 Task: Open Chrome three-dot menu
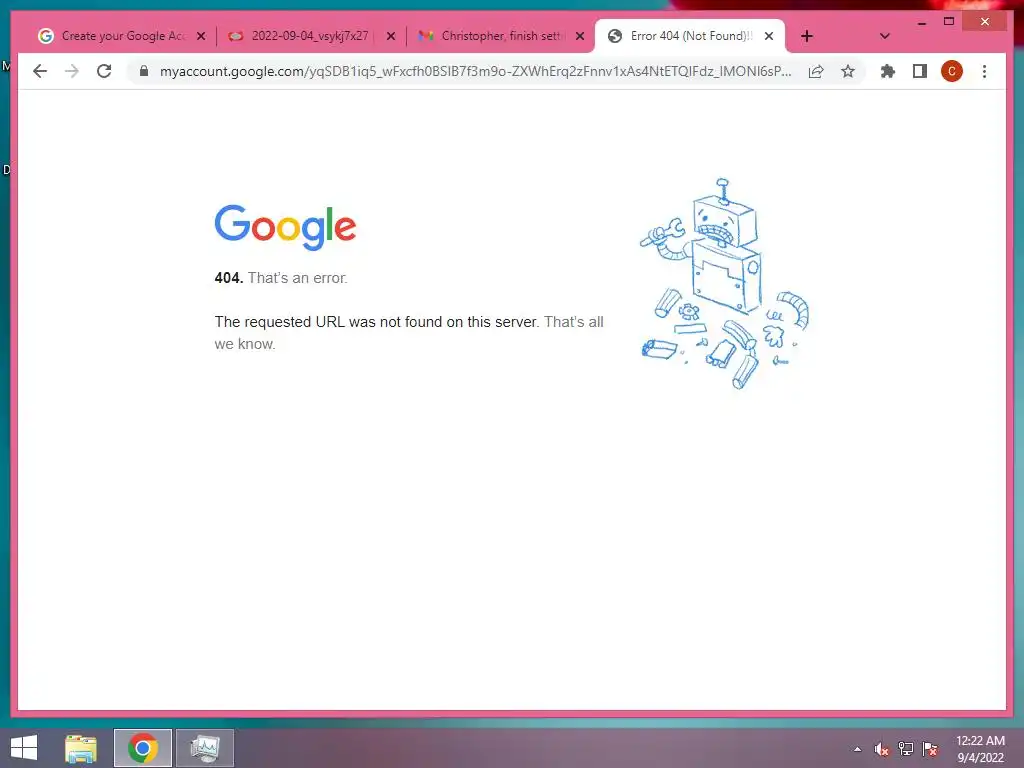pos(984,71)
